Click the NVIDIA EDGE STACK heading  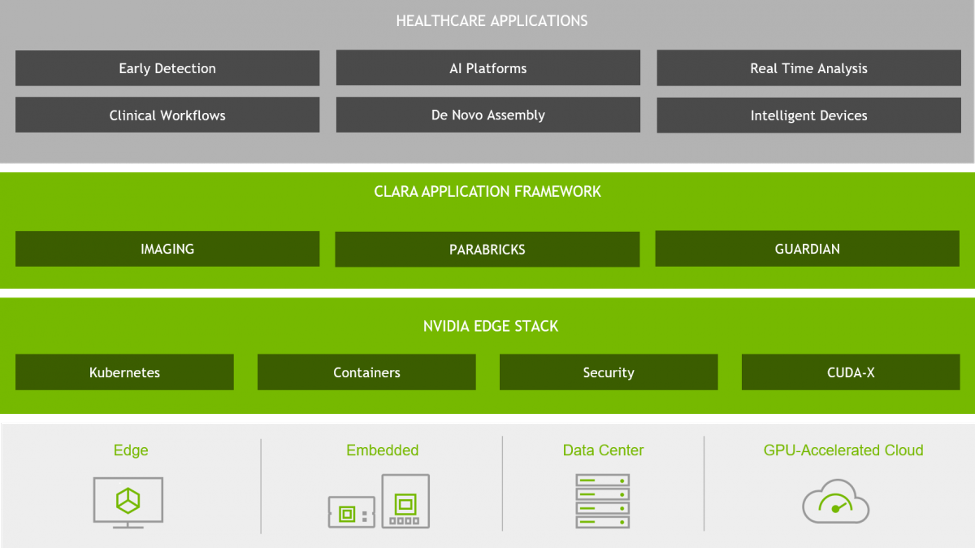(490, 326)
